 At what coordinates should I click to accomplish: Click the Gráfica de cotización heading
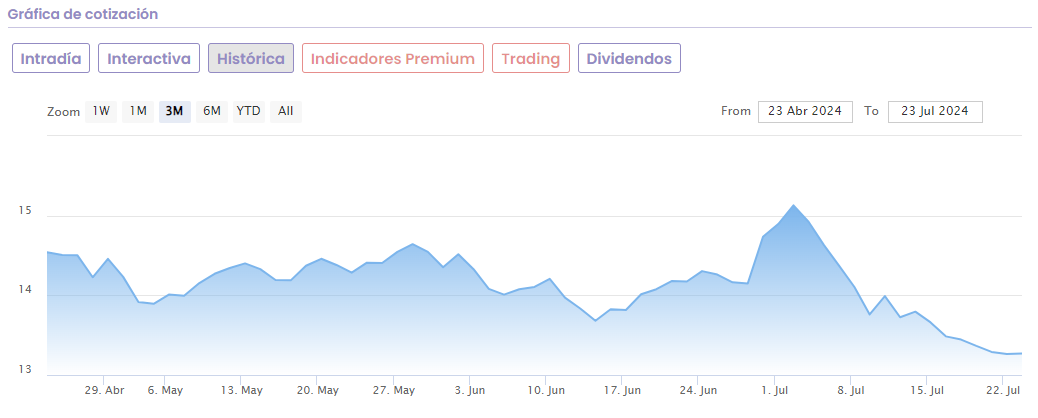pos(83,15)
